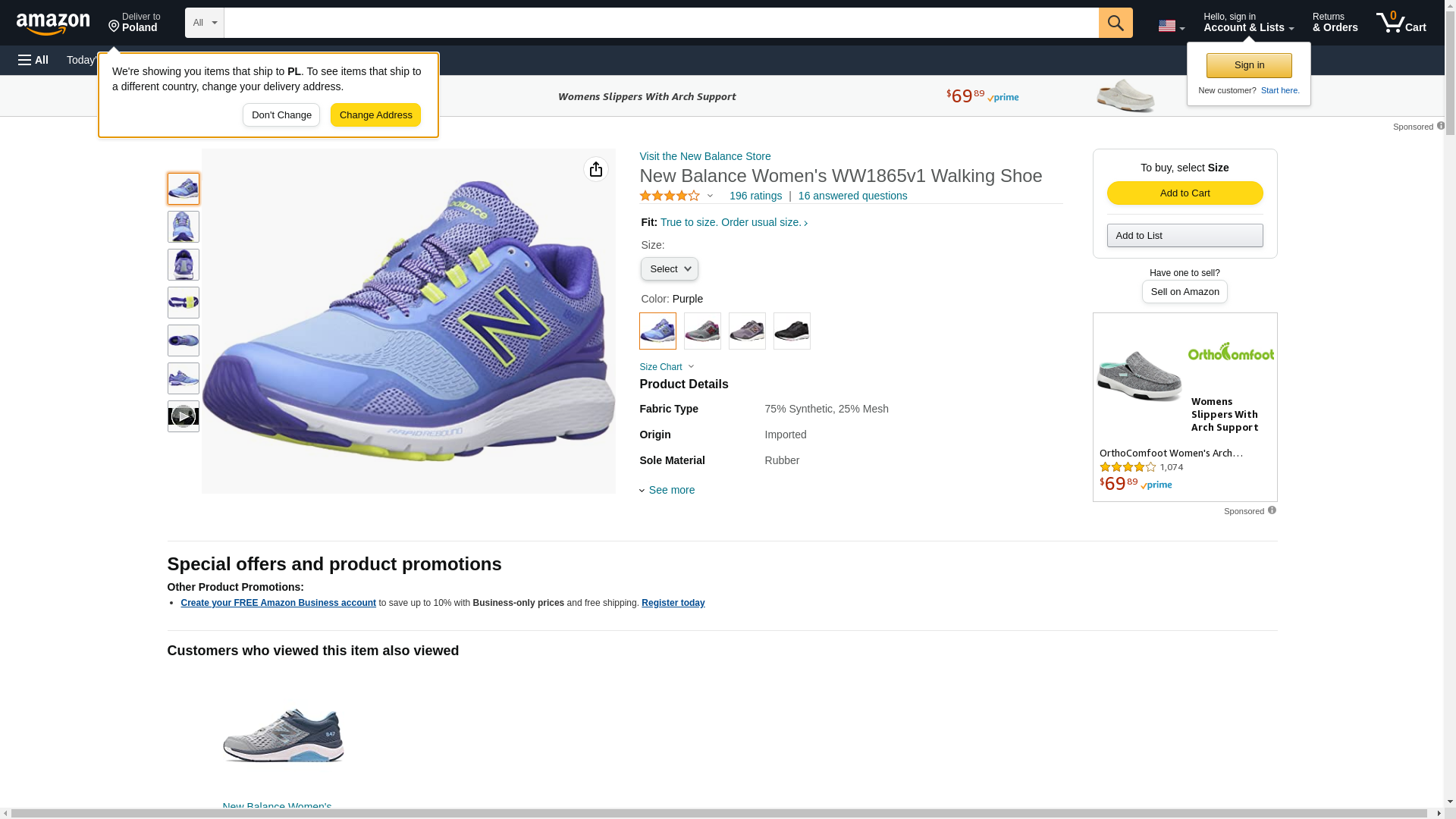1456x819 pixels.
Task: Click Visit the New Balance Store link
Action: [x=705, y=156]
